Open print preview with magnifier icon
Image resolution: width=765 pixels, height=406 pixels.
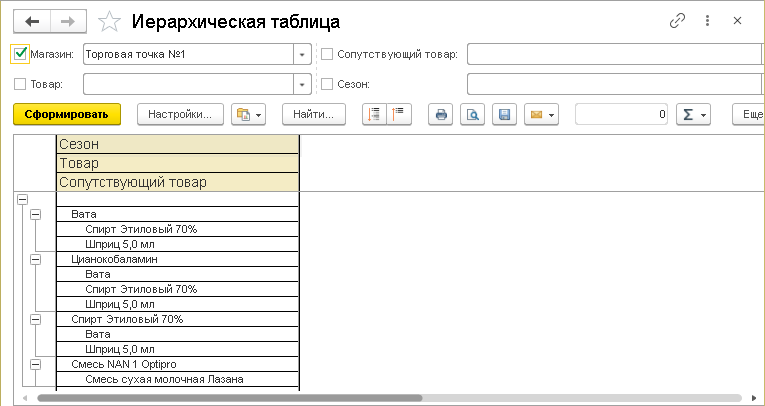point(472,115)
